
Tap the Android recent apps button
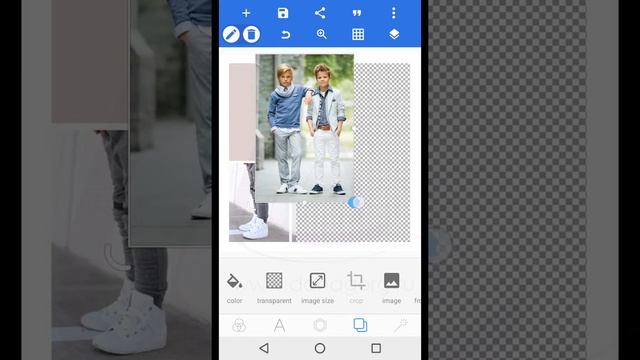tap(376, 348)
